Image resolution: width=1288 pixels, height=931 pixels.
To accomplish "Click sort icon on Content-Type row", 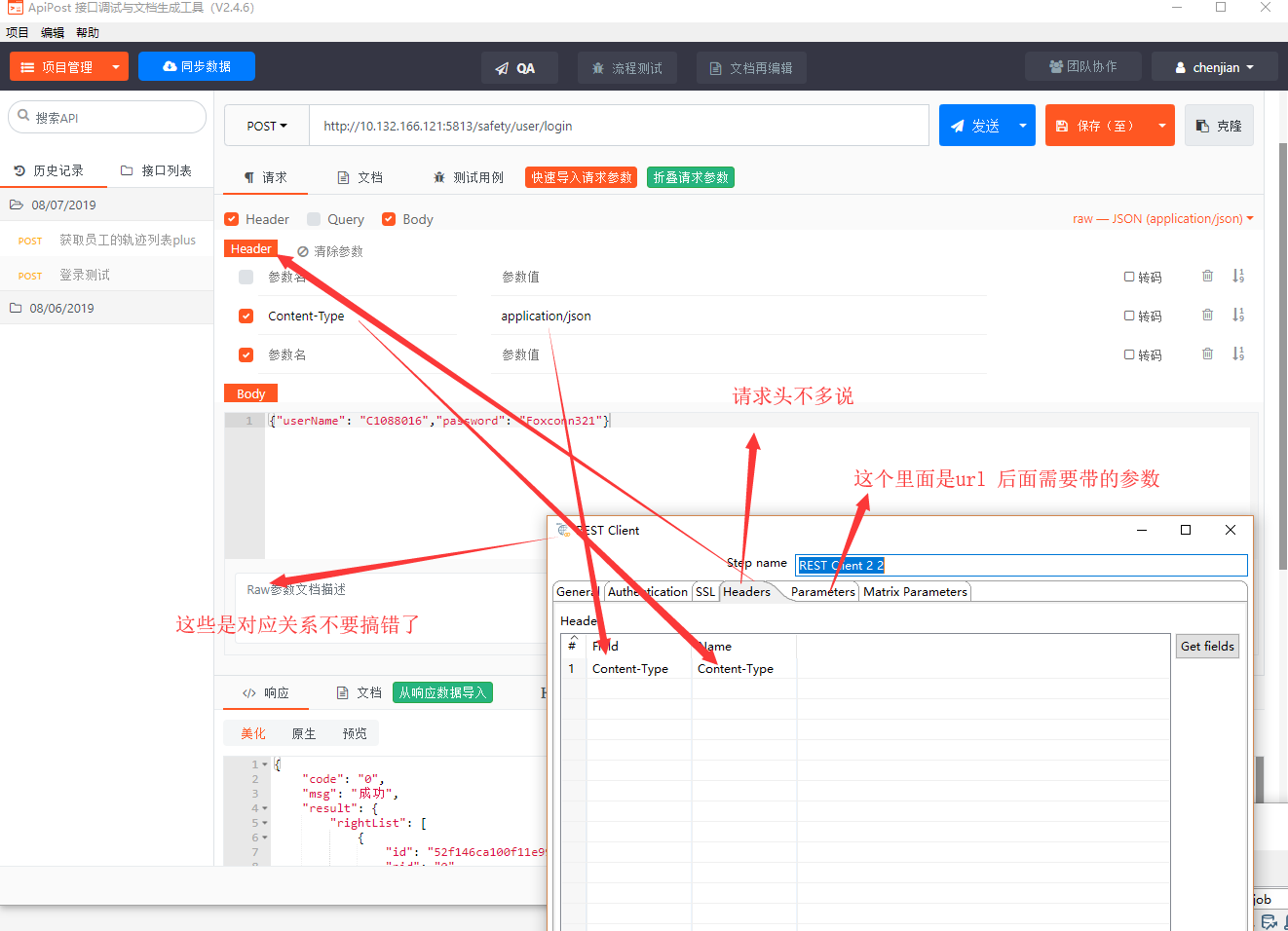I will 1238,315.
